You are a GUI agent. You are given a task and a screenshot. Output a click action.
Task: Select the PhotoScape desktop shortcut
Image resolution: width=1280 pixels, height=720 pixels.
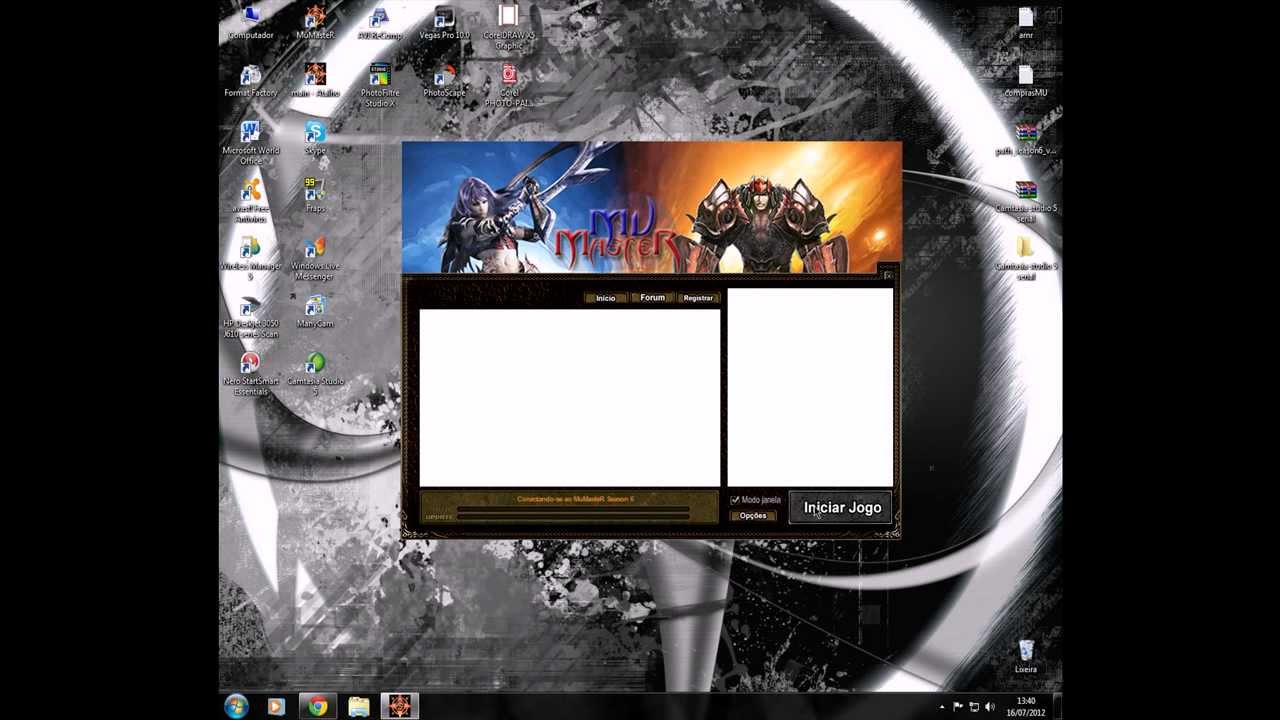[444, 81]
